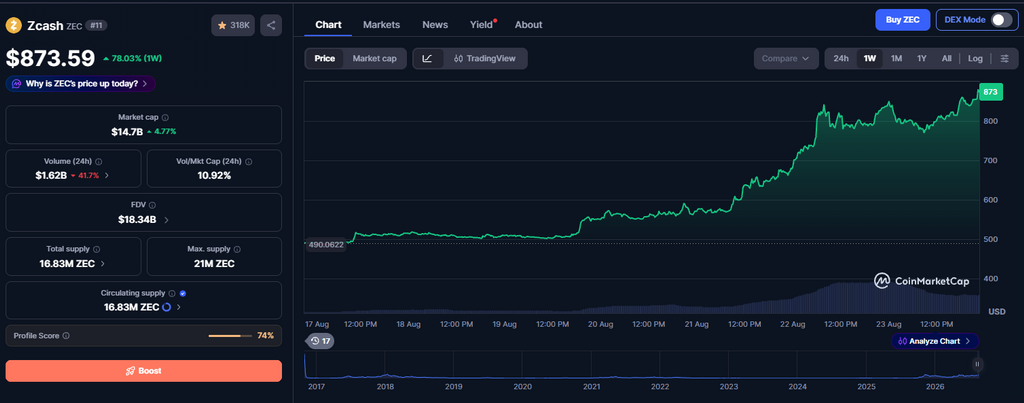Click the 10.92% Vol/Mkt Cap value
This screenshot has width=1024, height=403.
(215, 175)
